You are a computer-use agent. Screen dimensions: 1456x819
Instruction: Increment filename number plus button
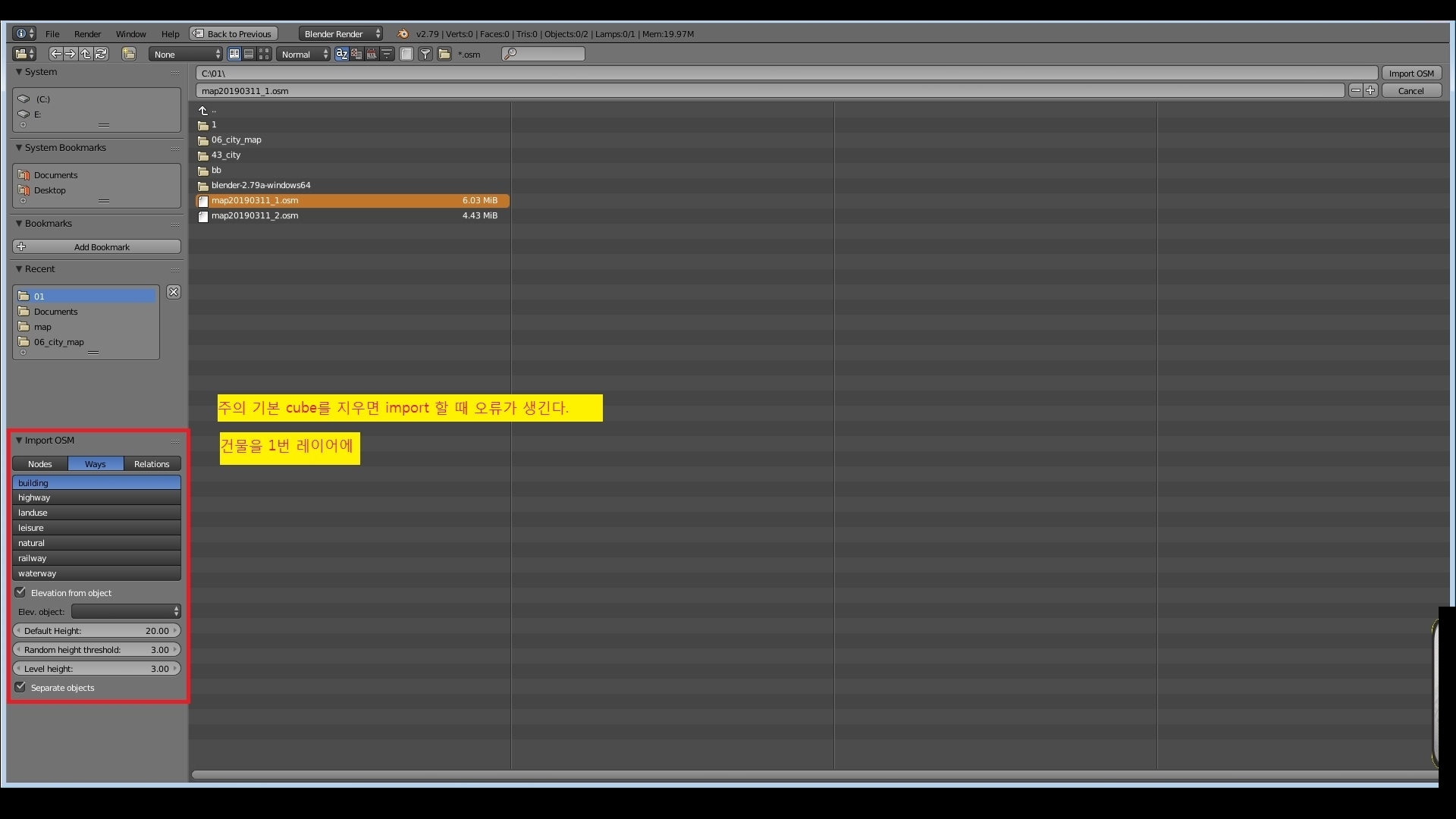tap(1370, 90)
